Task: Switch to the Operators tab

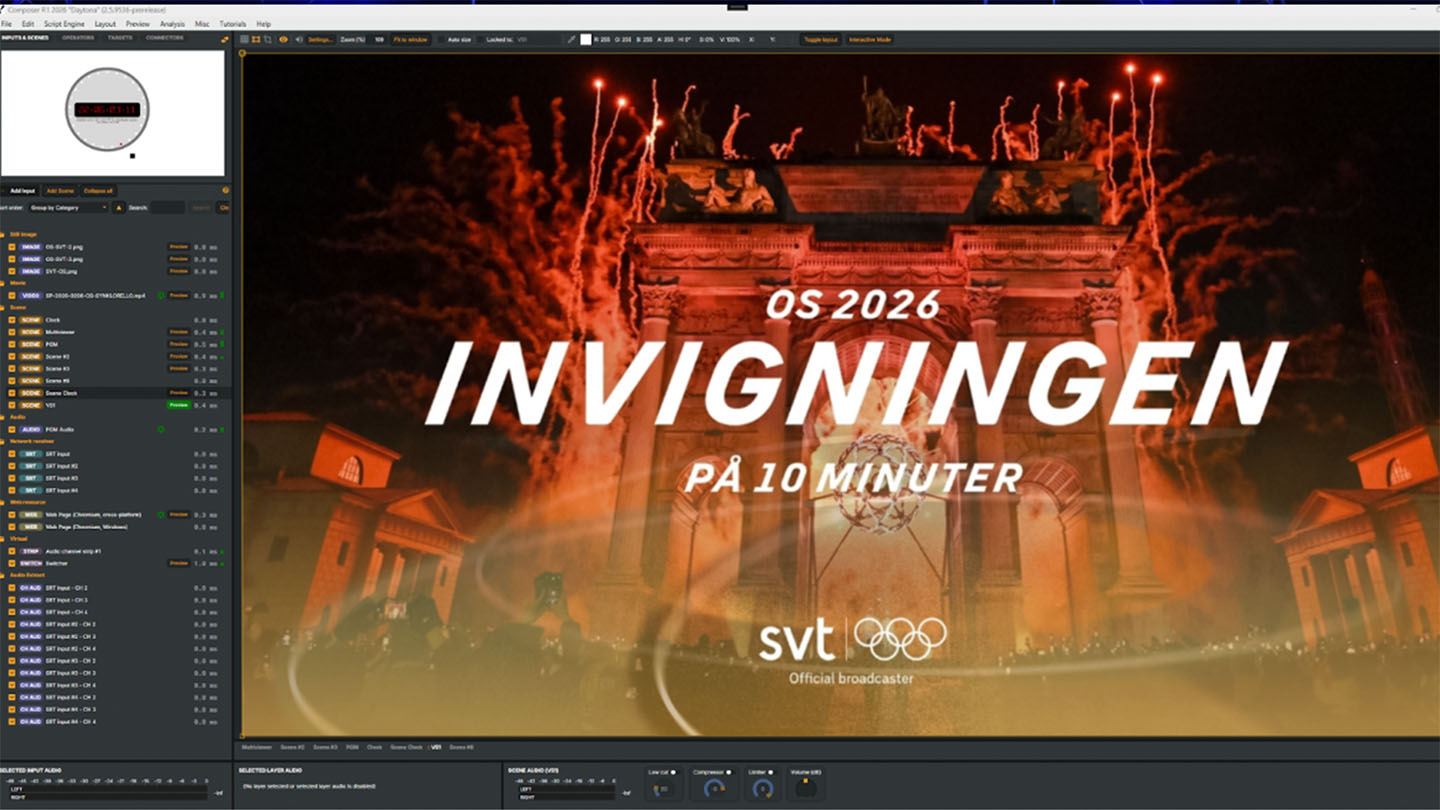Action: click(78, 38)
